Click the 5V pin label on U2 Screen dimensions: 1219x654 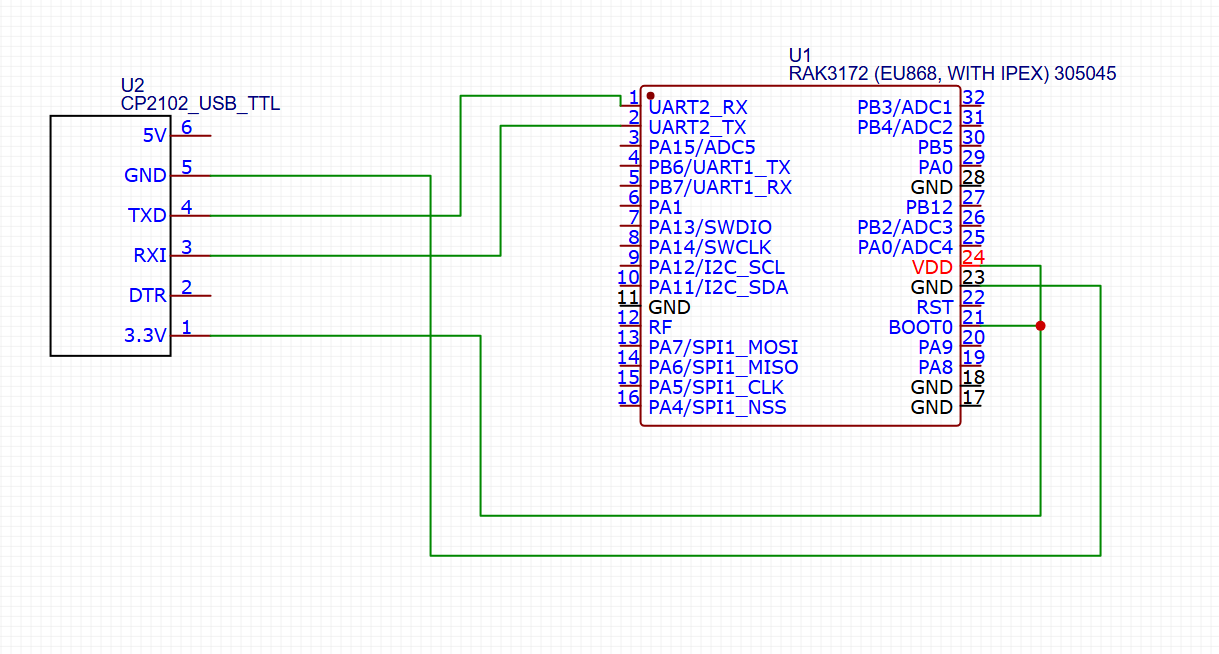[x=154, y=136]
